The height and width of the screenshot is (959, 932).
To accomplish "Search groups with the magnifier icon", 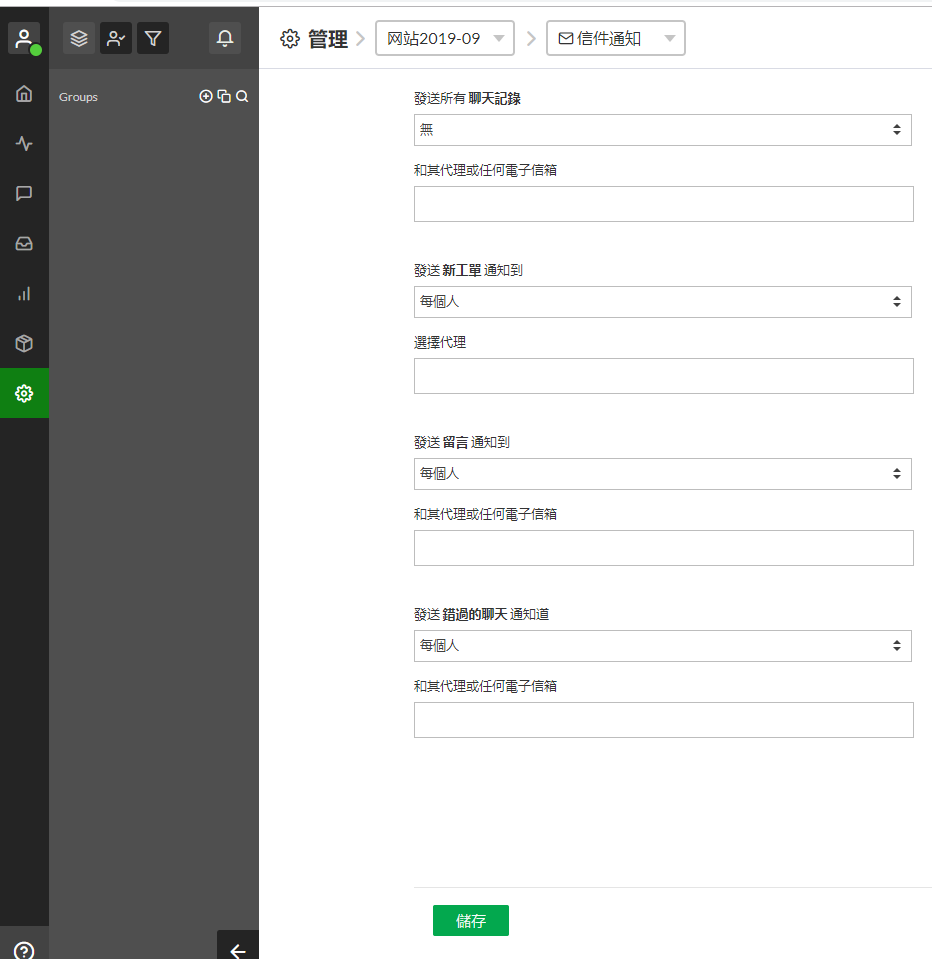I will 242,97.
